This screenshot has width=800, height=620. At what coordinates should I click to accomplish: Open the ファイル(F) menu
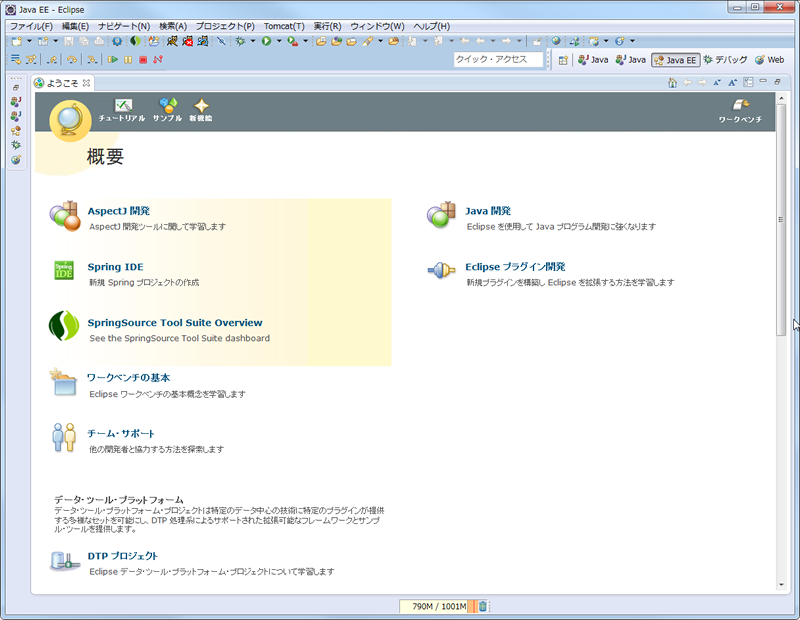[x=31, y=26]
